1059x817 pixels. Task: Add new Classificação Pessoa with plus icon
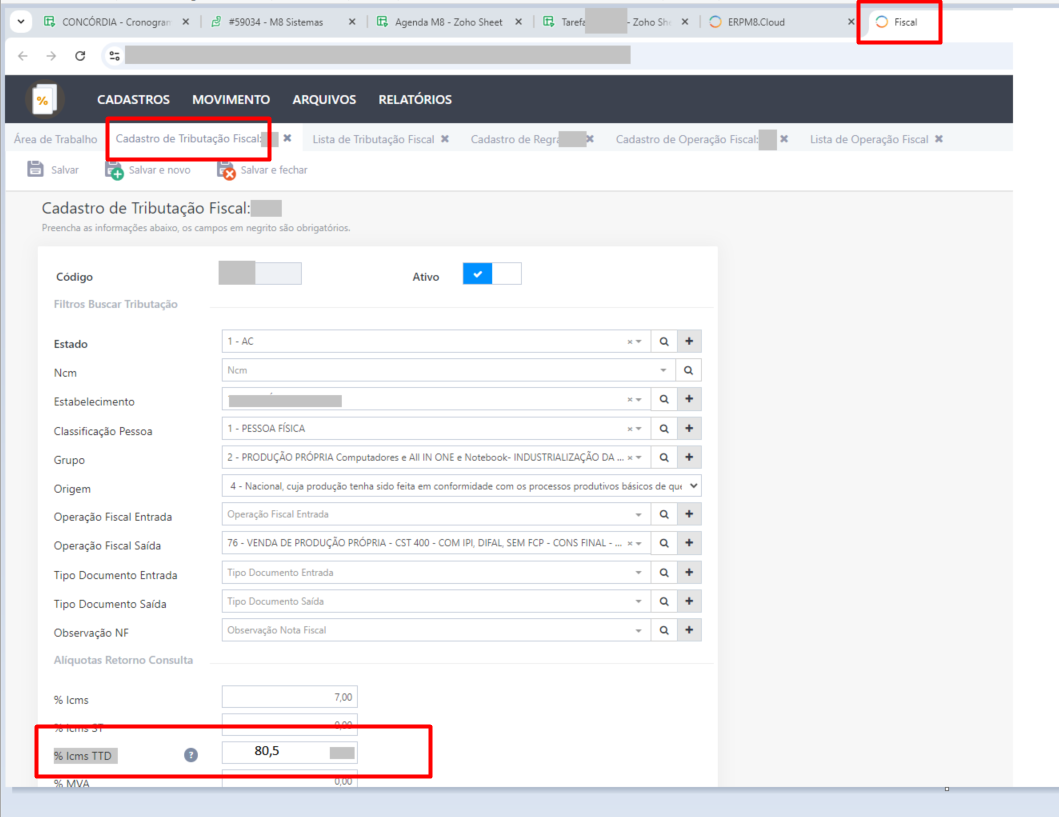coord(689,429)
